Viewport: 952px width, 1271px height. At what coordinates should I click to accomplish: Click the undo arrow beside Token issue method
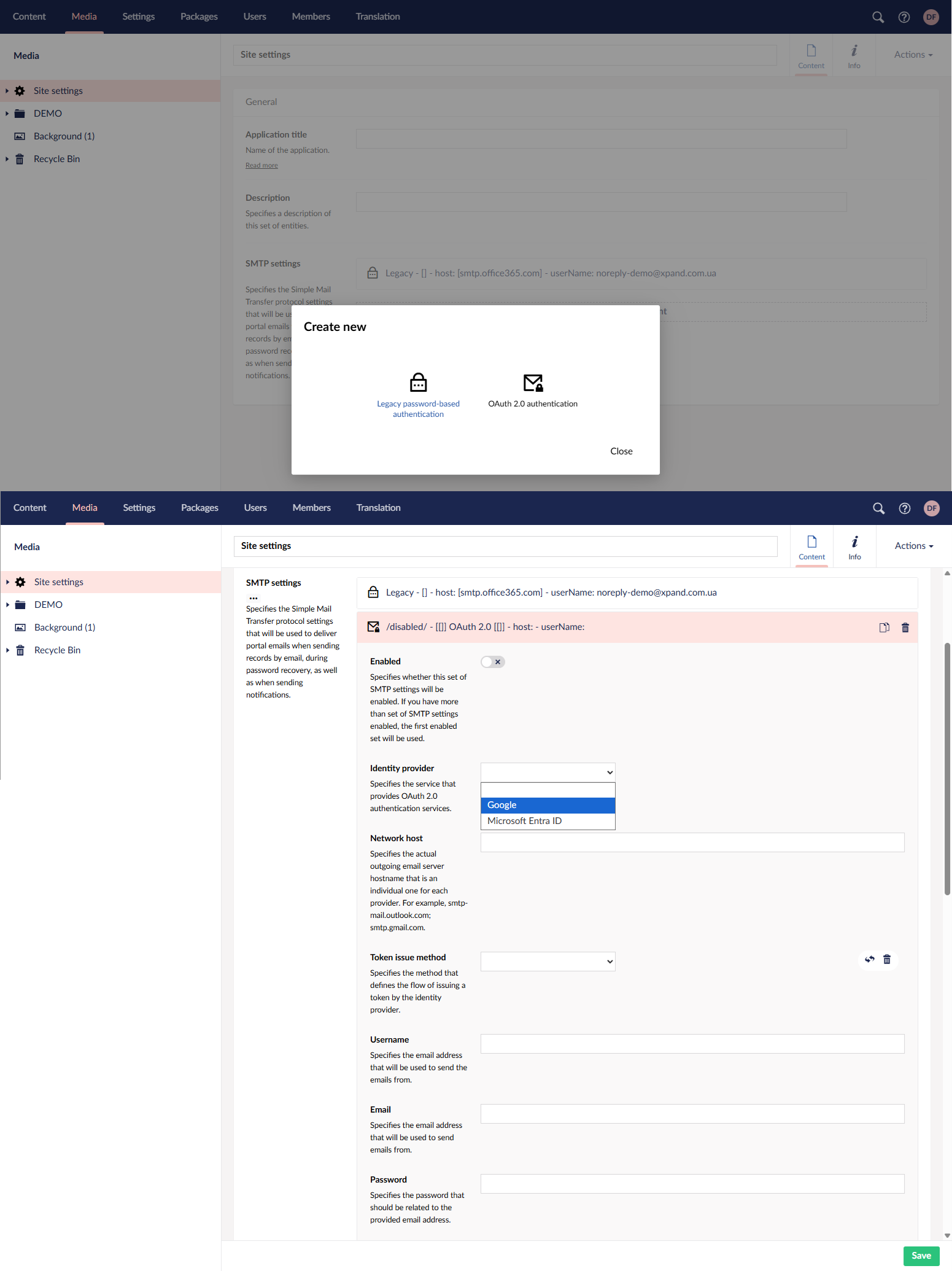tap(869, 959)
